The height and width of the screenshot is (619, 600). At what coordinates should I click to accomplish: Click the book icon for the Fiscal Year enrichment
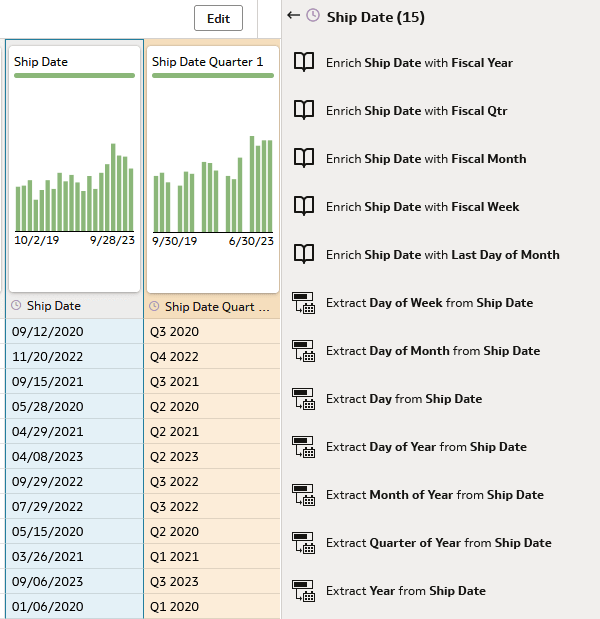(x=304, y=62)
